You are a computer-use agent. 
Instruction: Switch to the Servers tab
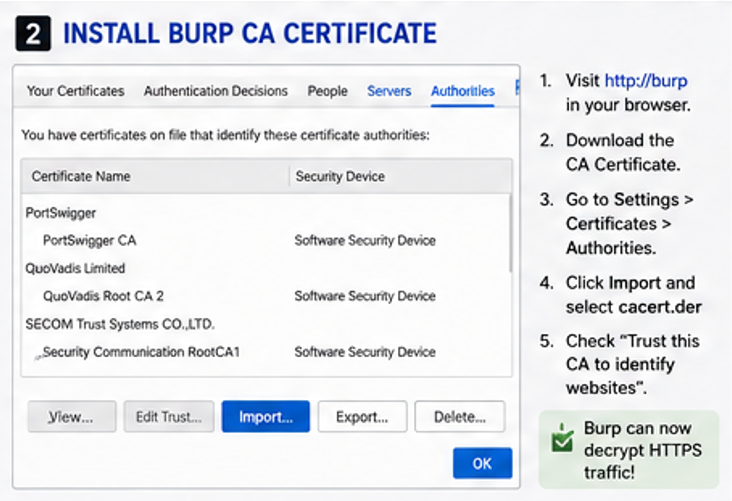[x=389, y=91]
